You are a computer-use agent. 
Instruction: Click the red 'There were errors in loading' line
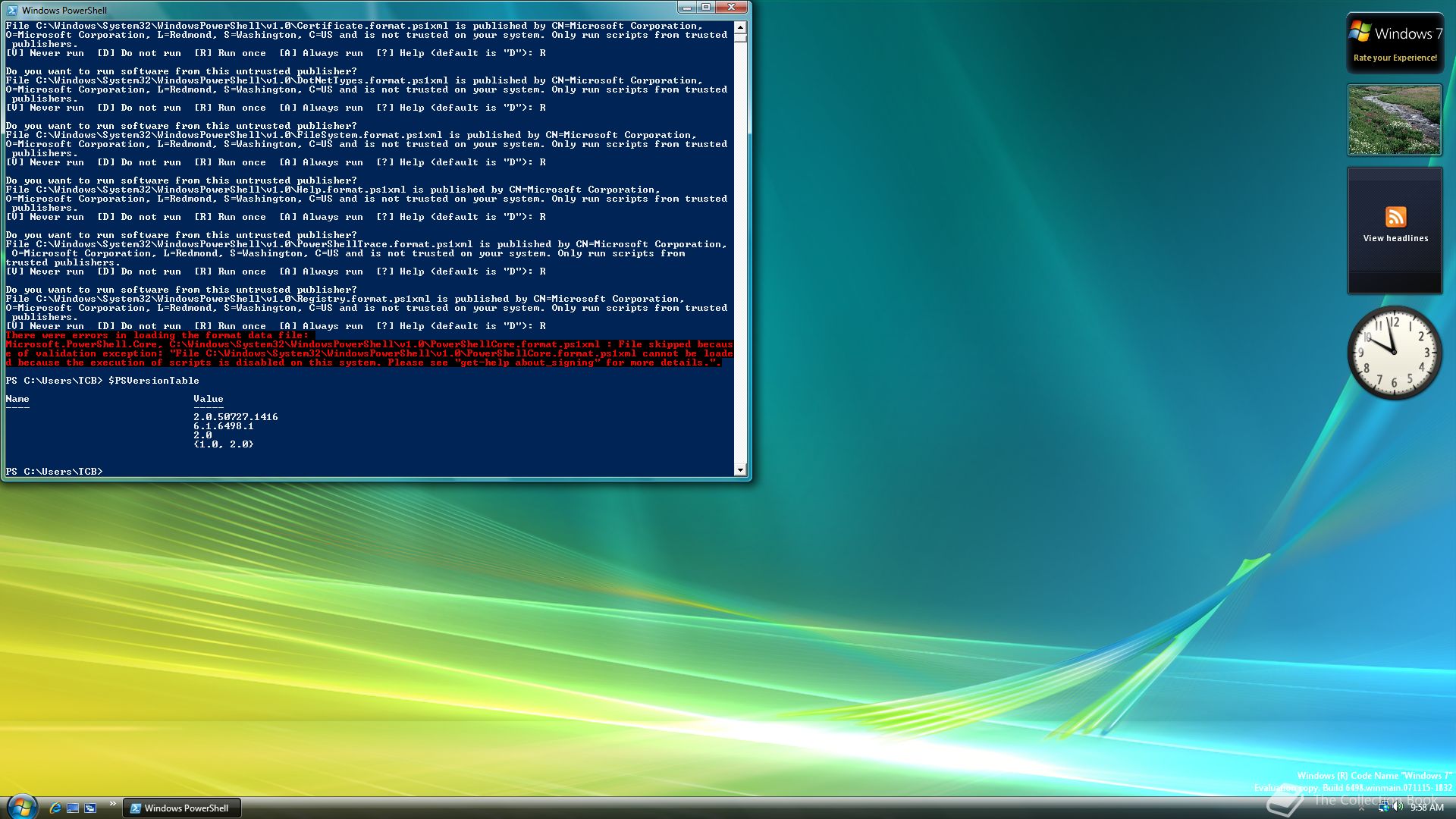158,335
